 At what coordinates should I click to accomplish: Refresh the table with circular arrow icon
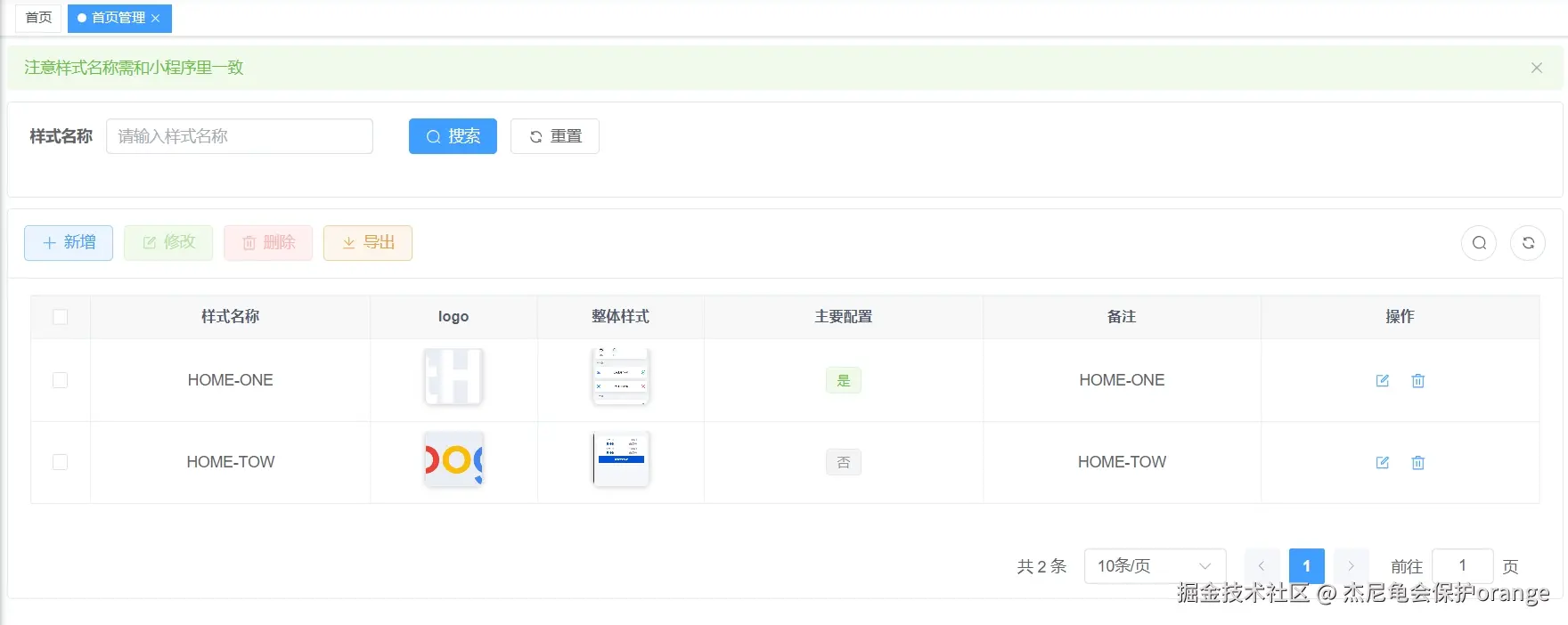click(1528, 243)
